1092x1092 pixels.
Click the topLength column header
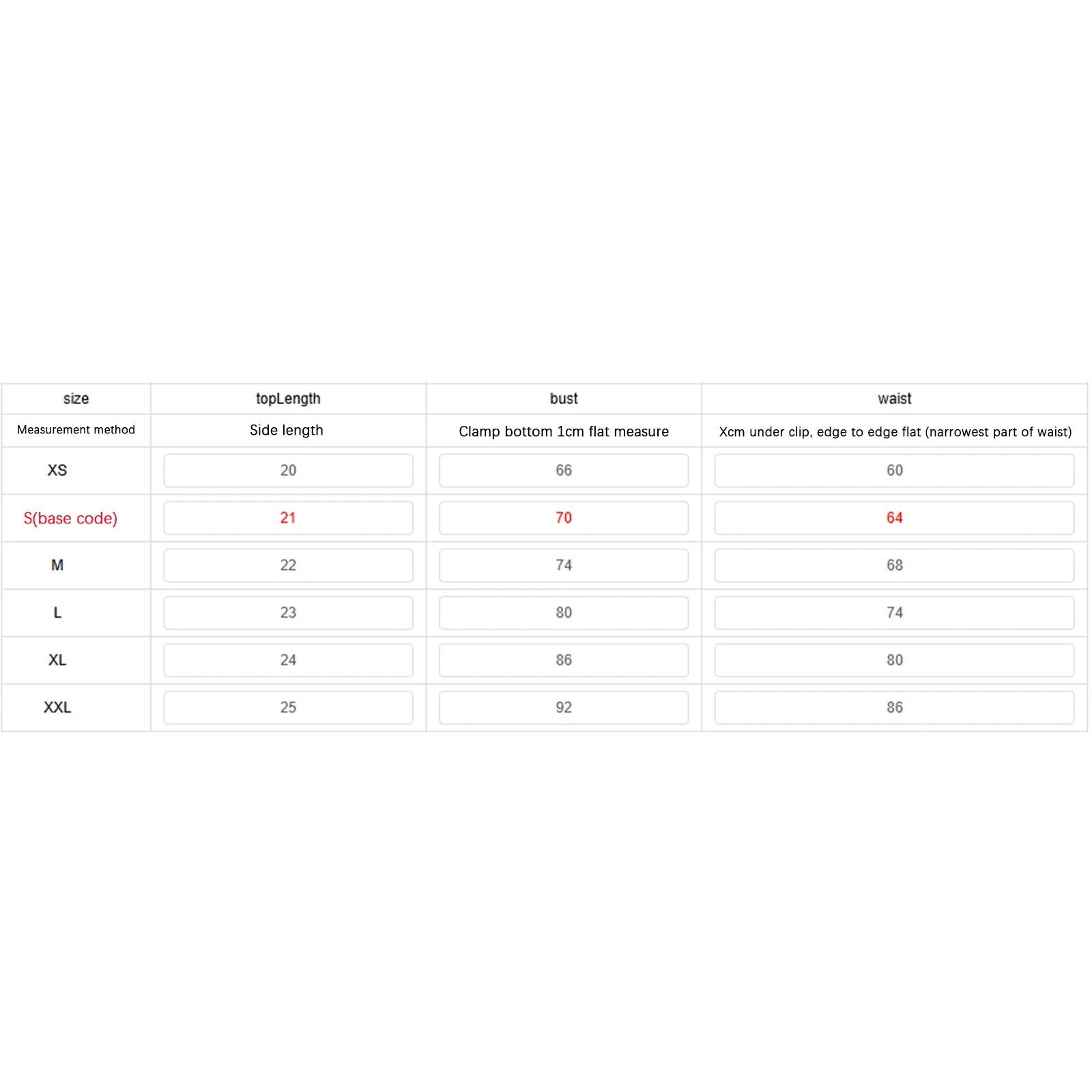click(x=288, y=399)
